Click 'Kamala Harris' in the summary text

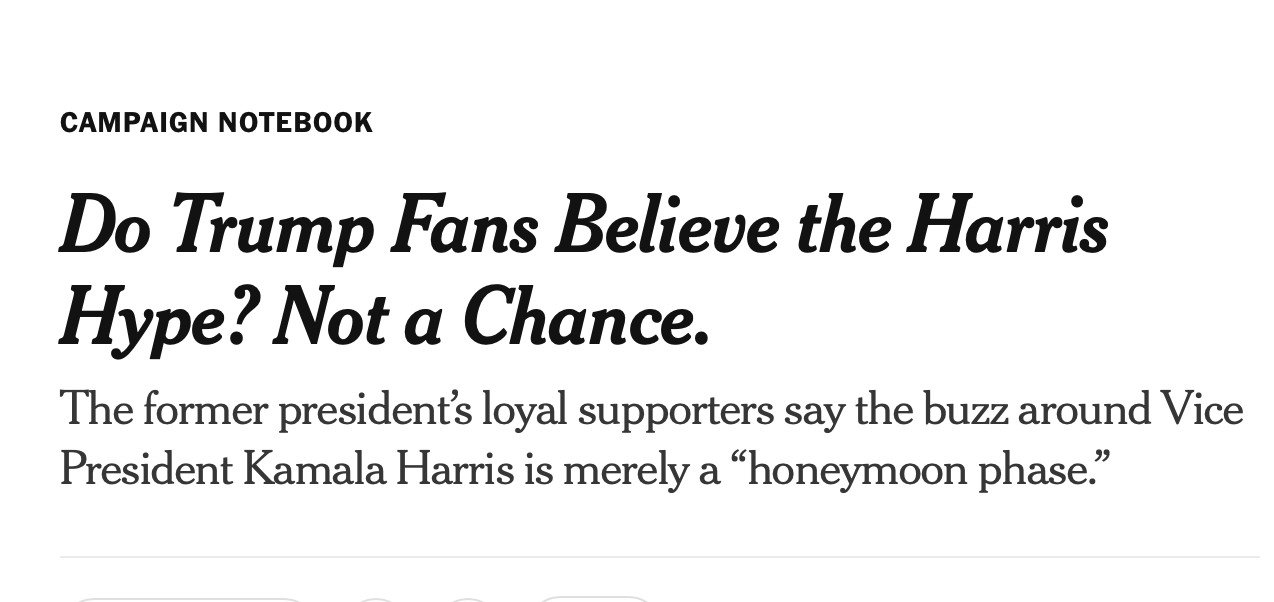[x=378, y=469]
